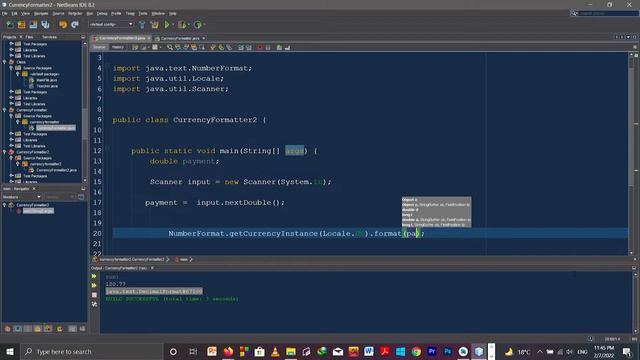This screenshot has width=640, height=360.
Task: Open VLC media player from the taskbar
Action: (x=275, y=352)
